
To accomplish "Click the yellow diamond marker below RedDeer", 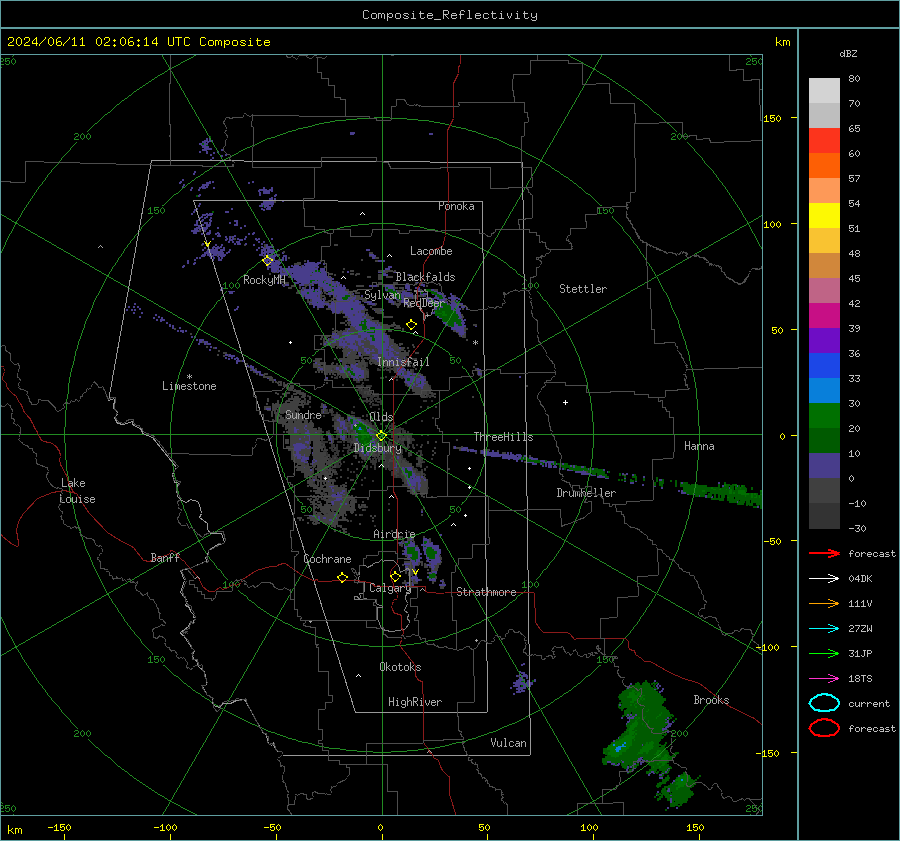I will click(412, 325).
